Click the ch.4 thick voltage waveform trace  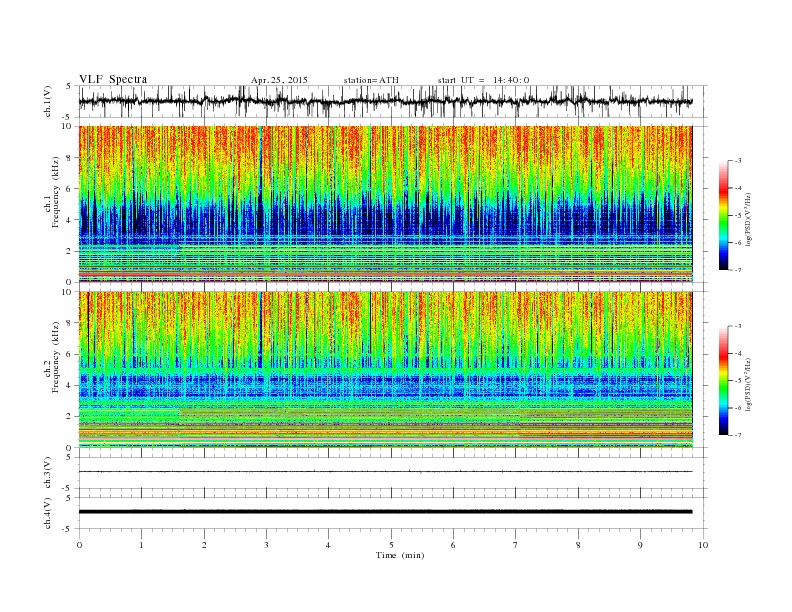tap(385, 512)
